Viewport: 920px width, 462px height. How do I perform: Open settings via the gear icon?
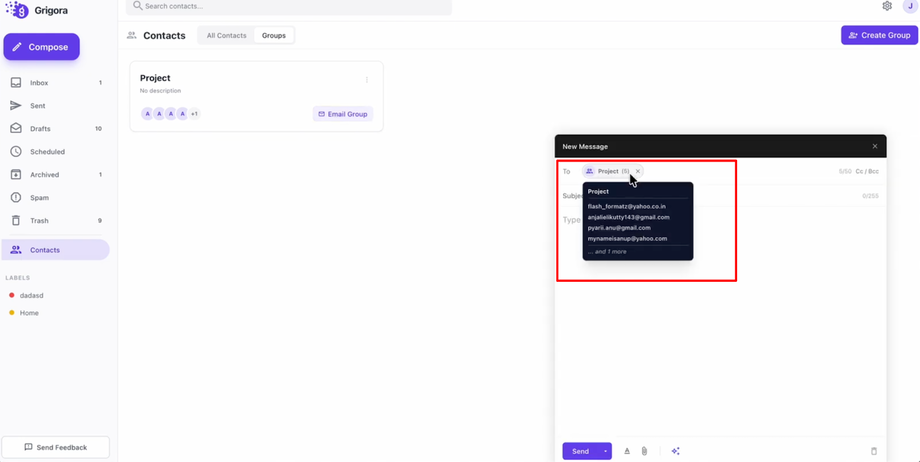coord(887,6)
